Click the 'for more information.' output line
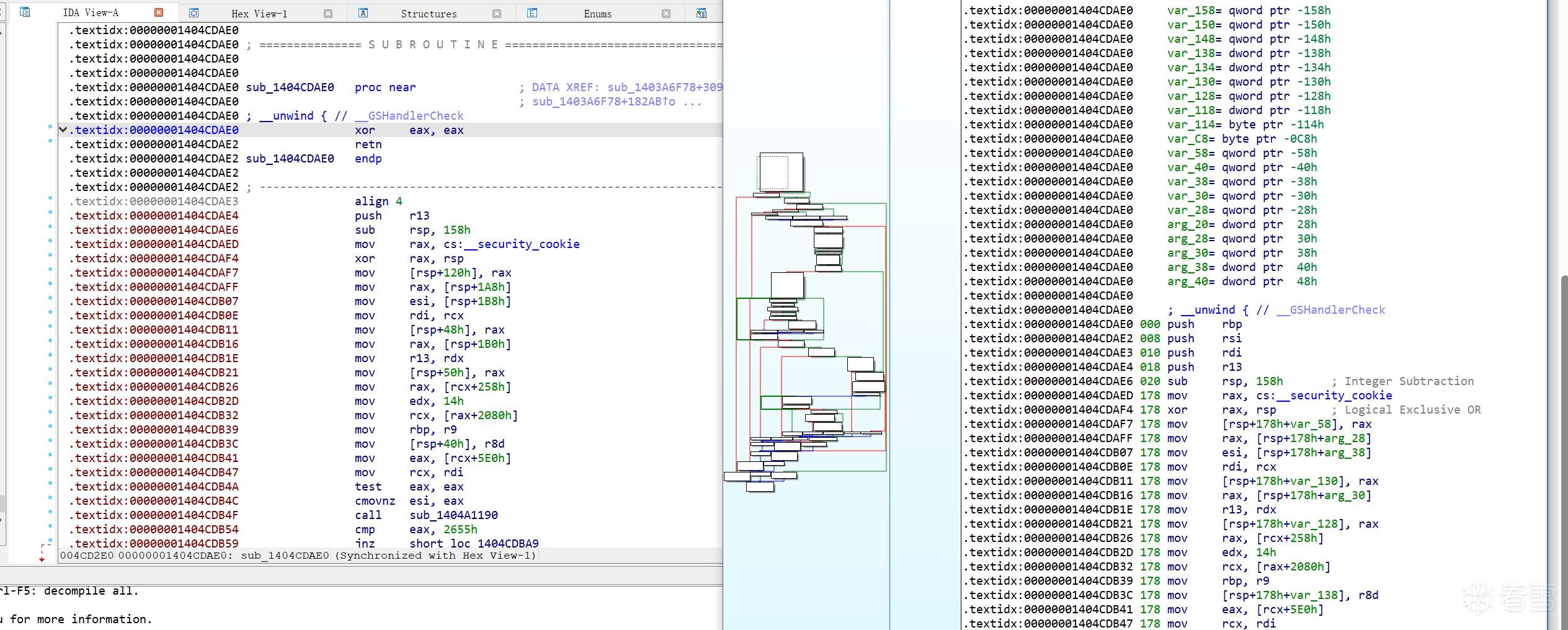This screenshot has width=1568, height=630. point(81,619)
